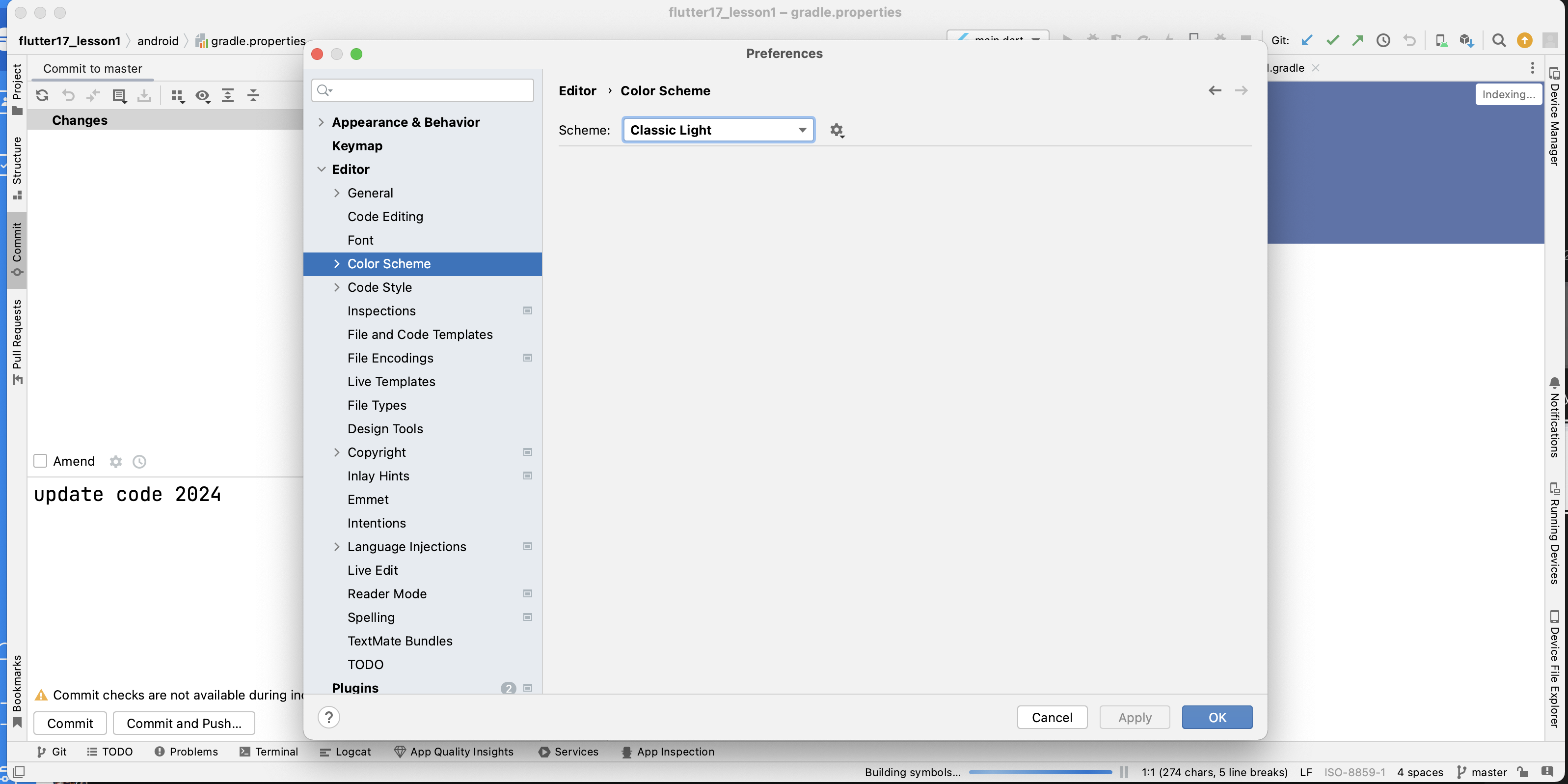The height and width of the screenshot is (784, 1568).
Task: Open the Scheme dropdown showing Classic Light
Action: pos(718,130)
